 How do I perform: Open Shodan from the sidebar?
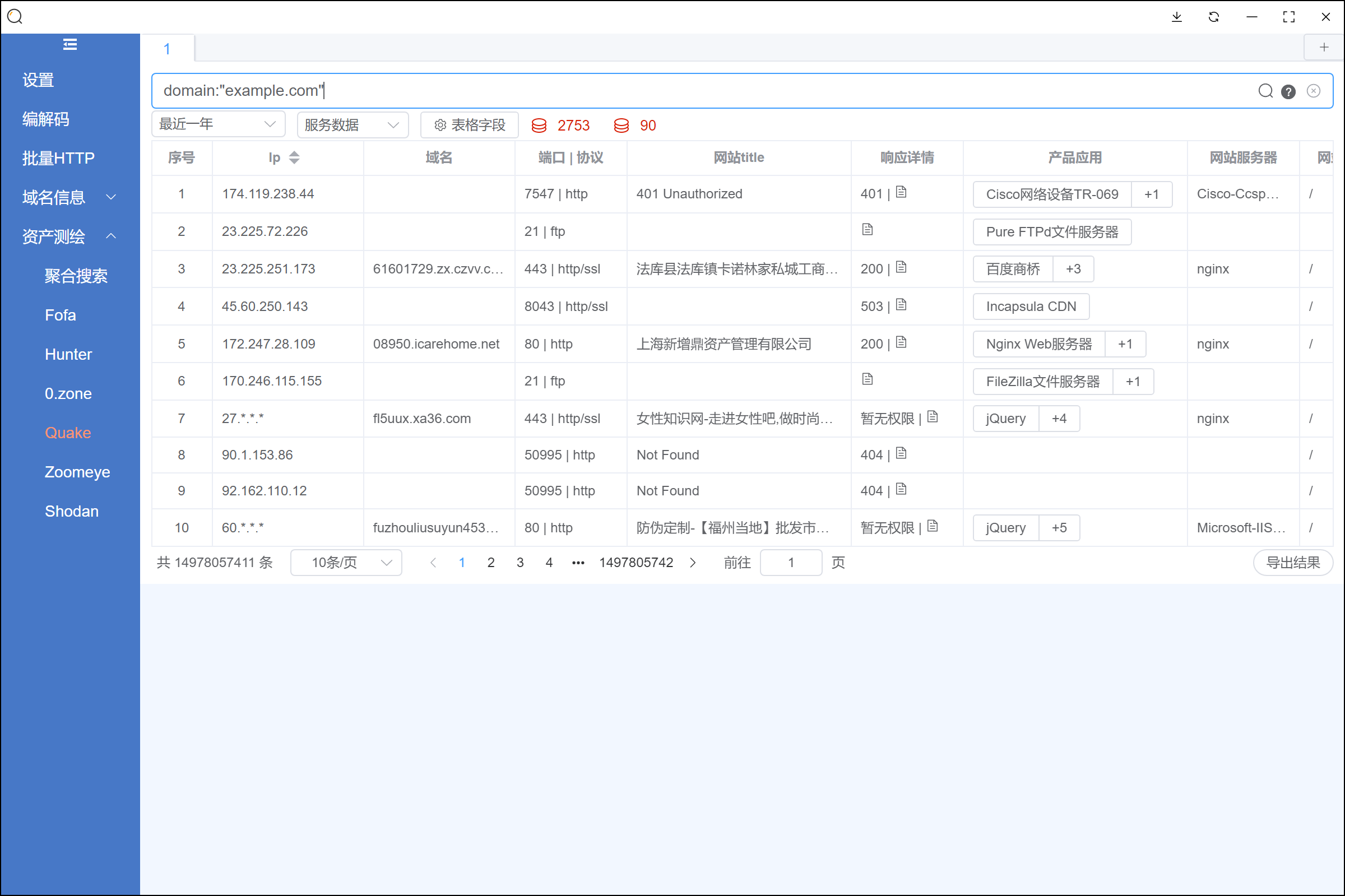tap(71, 512)
